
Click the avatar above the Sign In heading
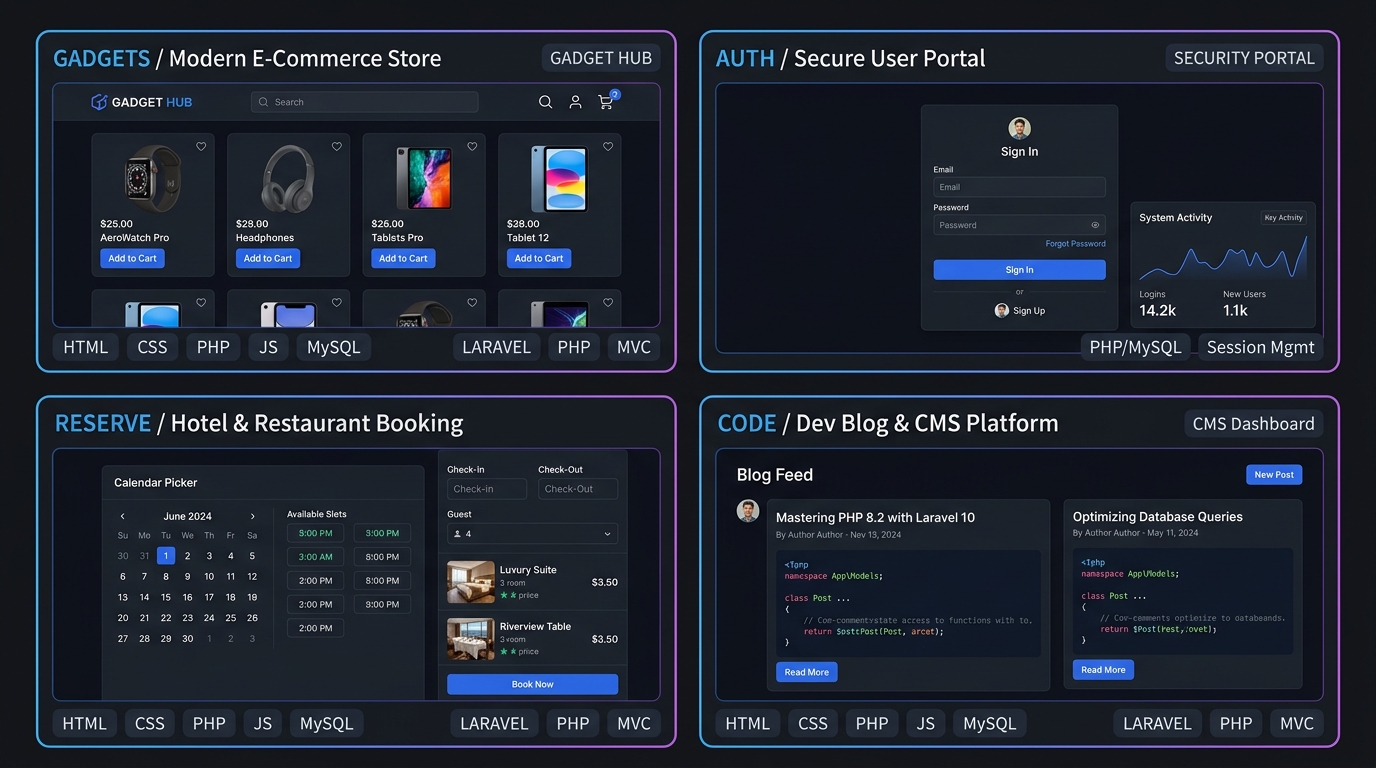point(1019,128)
